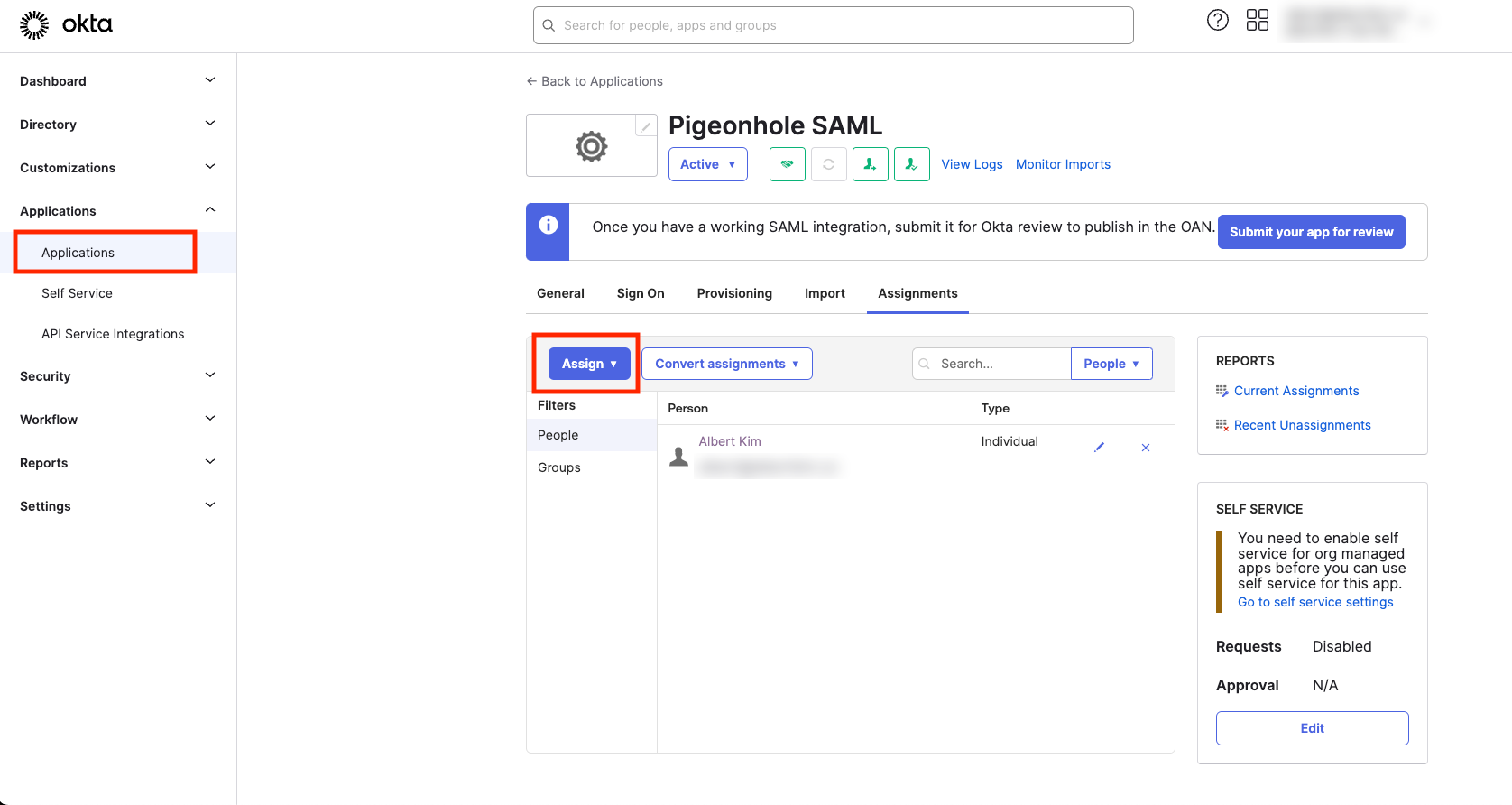The width and height of the screenshot is (1512, 805).
Task: Open Recent Unassignments report link
Action: [x=1302, y=425]
